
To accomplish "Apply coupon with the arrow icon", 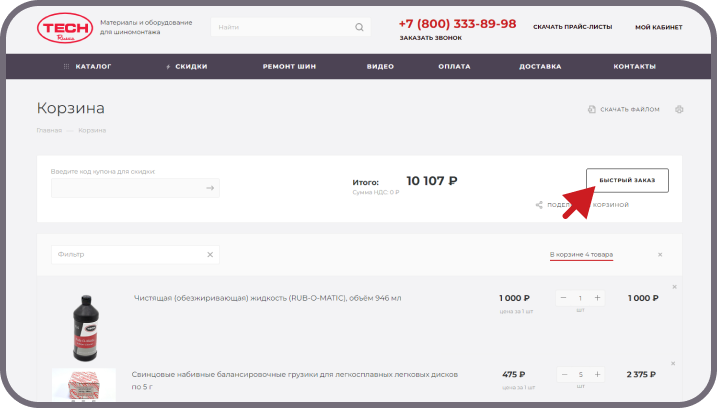I will pos(210,187).
